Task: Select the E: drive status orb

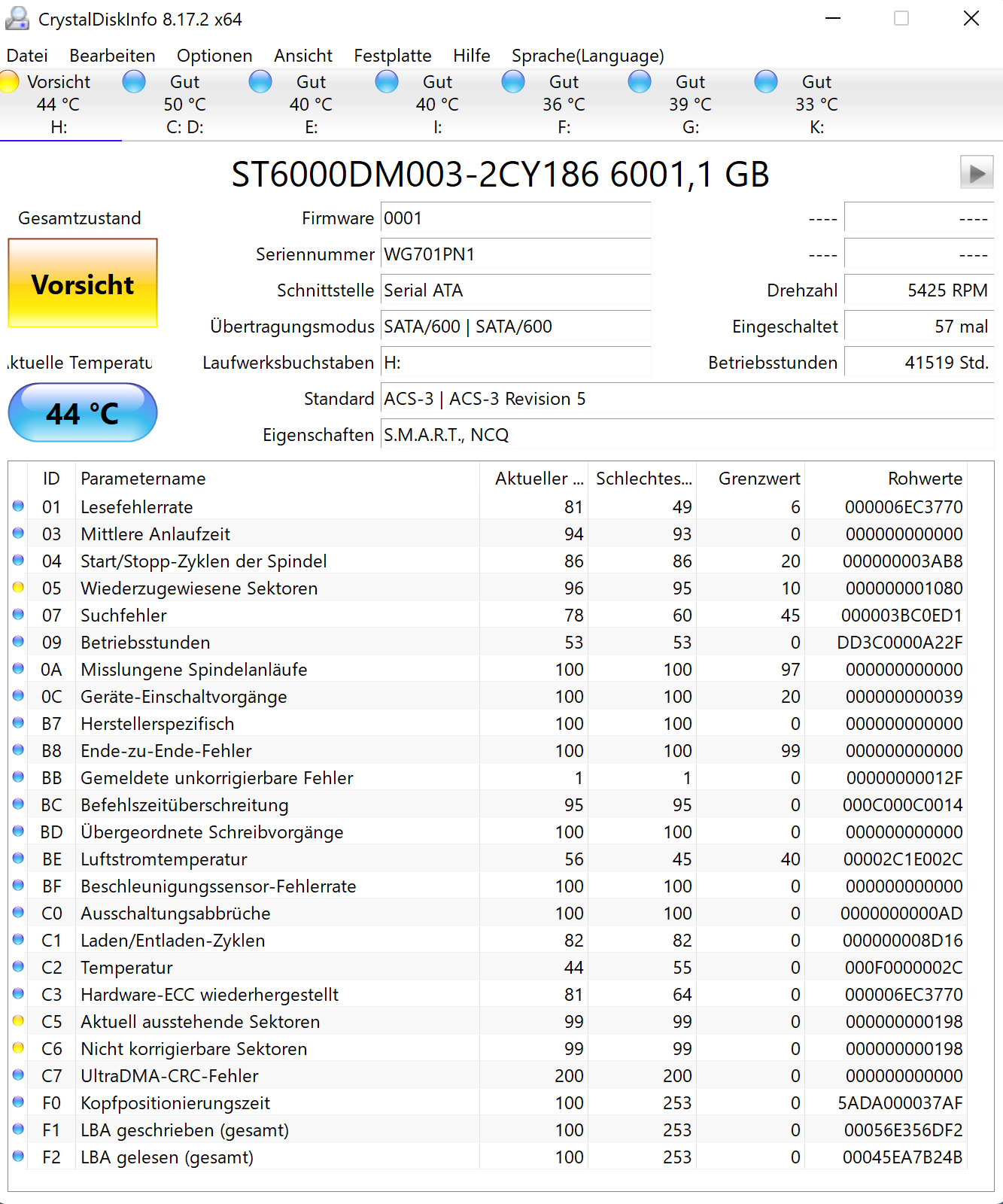Action: (x=260, y=81)
